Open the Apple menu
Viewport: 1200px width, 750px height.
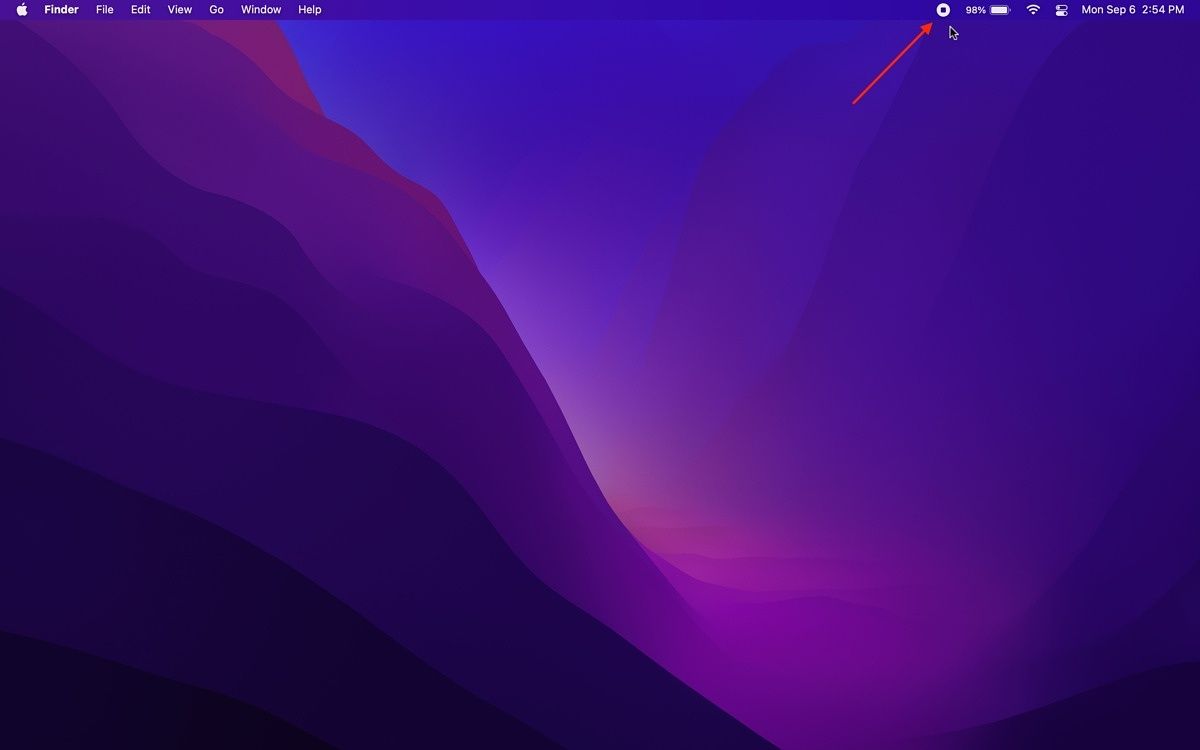click(x=22, y=10)
